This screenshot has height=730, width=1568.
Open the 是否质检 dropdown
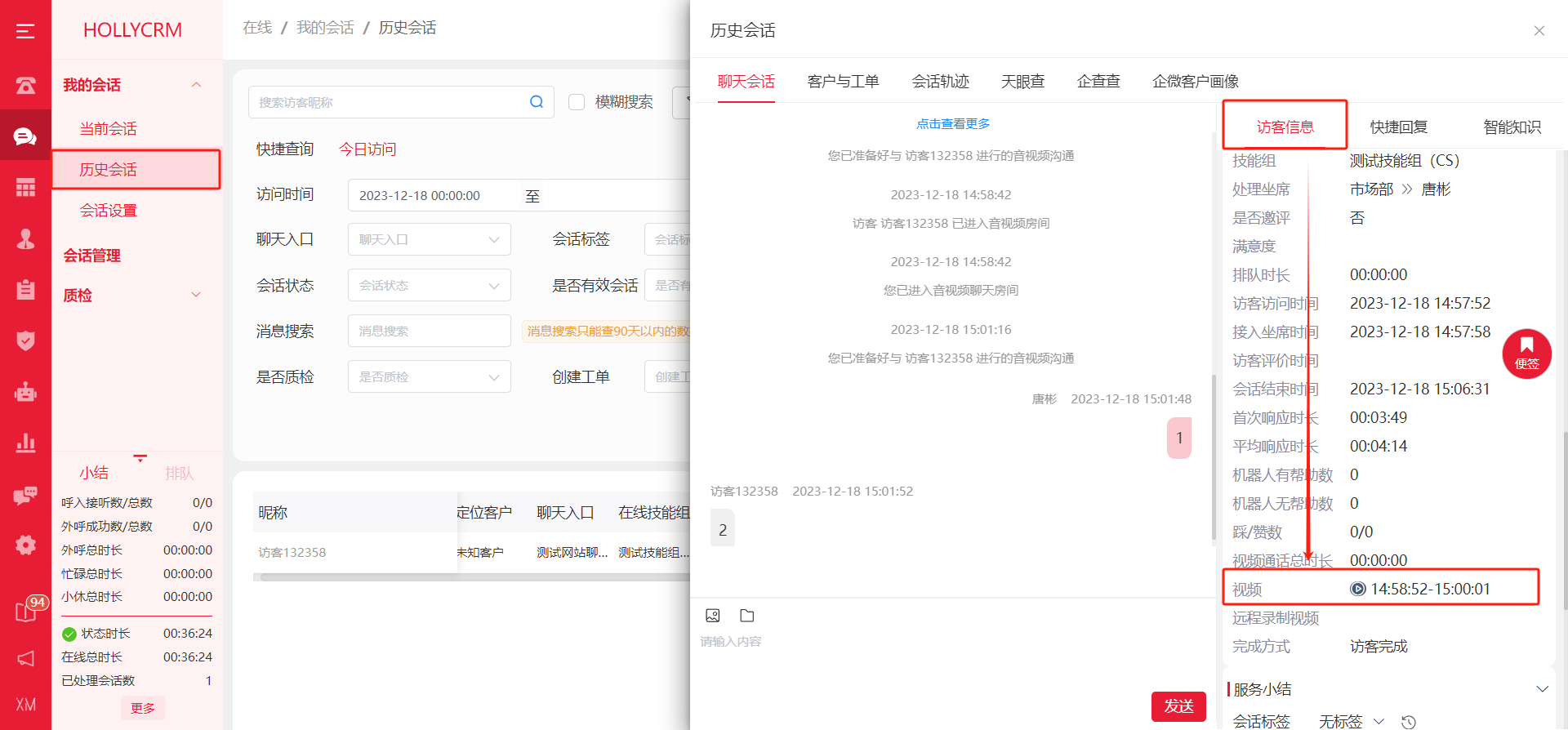point(429,376)
